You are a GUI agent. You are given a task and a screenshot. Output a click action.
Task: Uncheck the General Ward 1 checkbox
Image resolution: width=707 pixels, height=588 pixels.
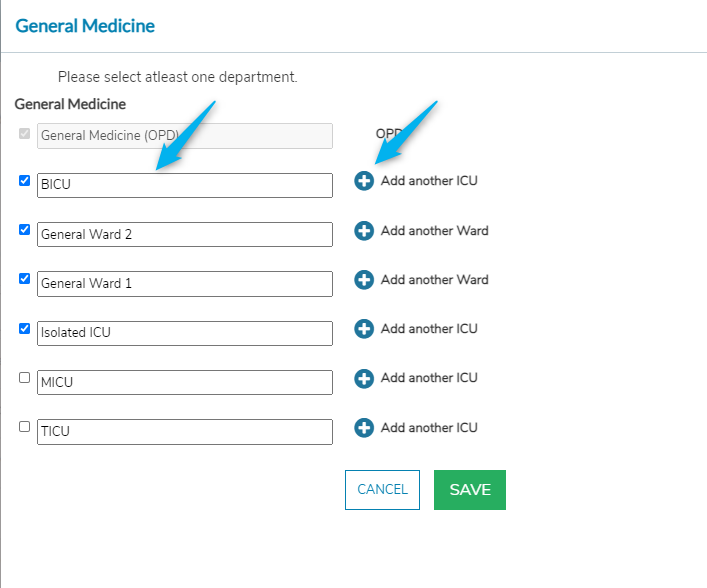pyautogui.click(x=25, y=278)
